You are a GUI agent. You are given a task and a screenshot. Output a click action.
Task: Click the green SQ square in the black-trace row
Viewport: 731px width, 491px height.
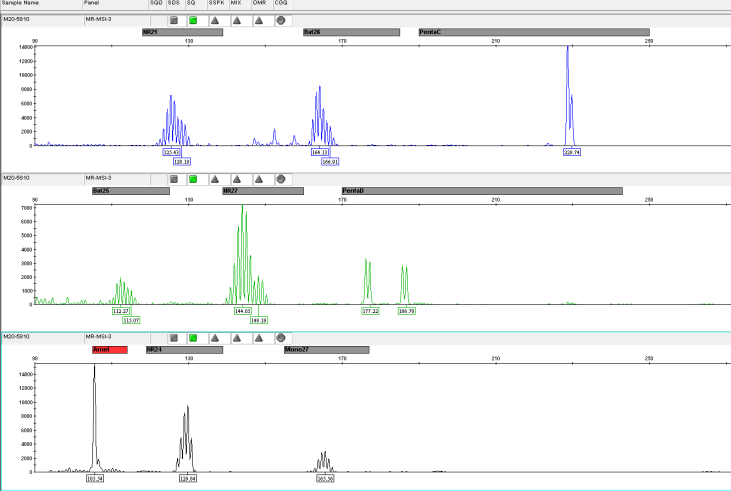click(x=192, y=338)
